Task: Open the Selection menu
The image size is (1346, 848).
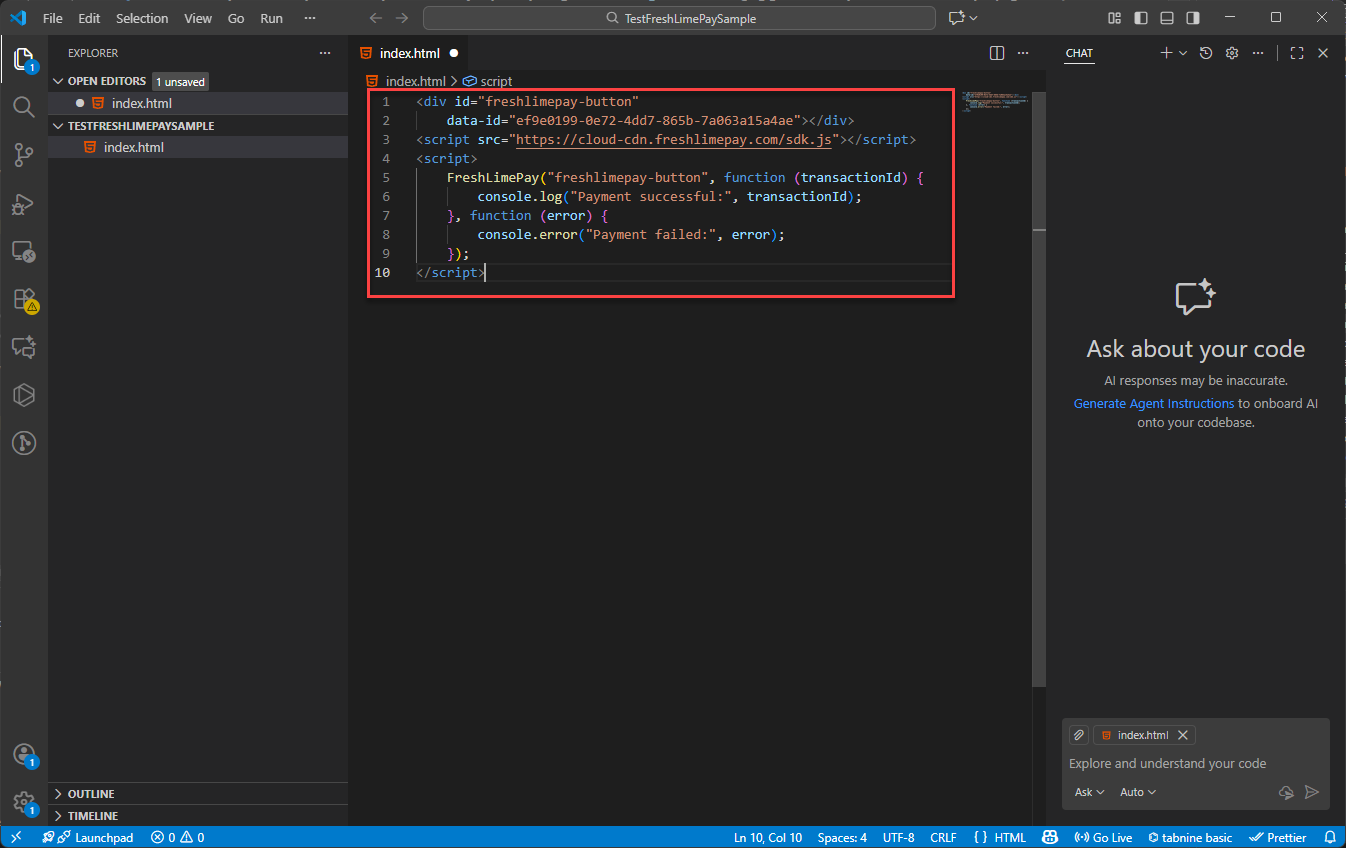Action: point(142,18)
